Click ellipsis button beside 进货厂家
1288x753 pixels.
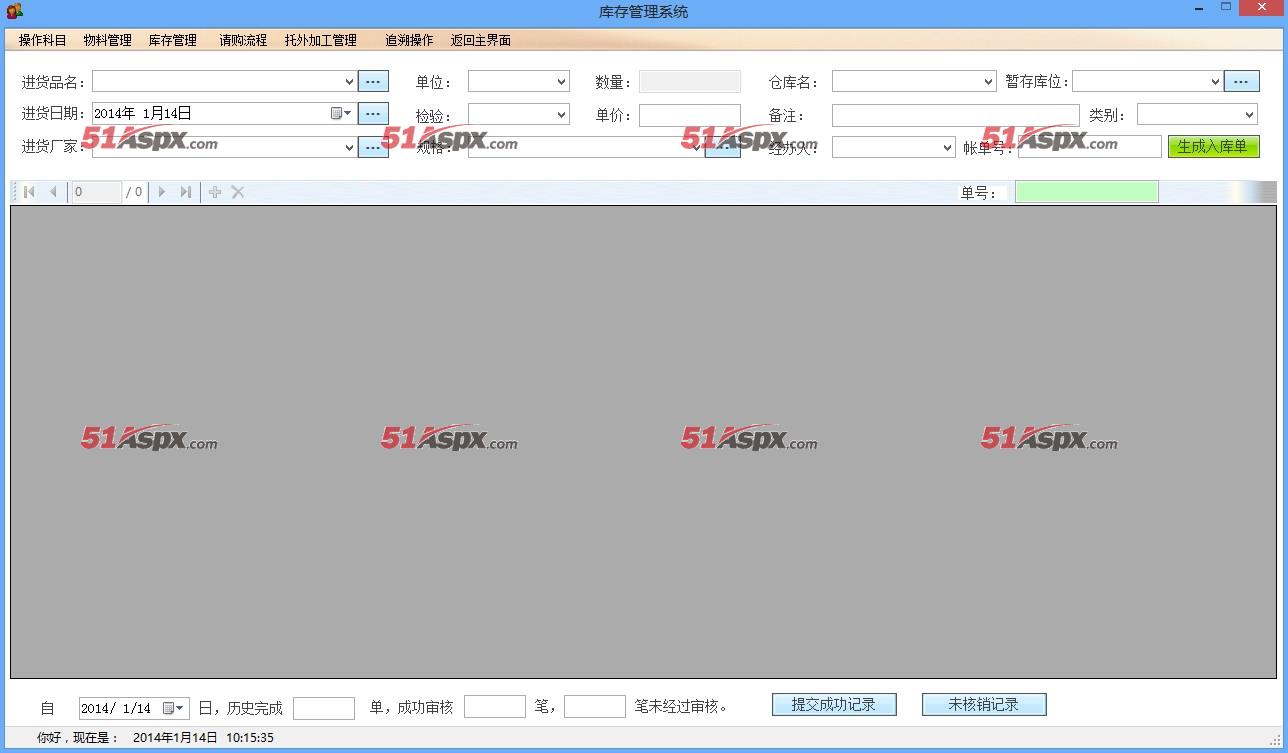[373, 147]
